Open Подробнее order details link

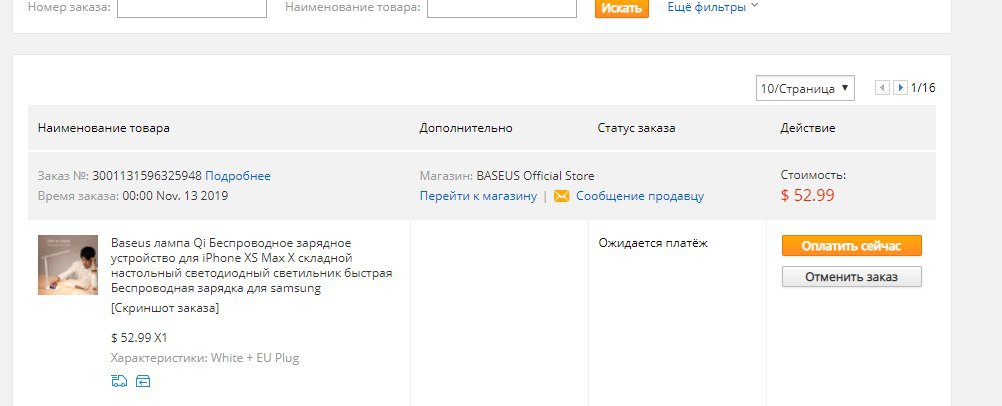click(238, 176)
